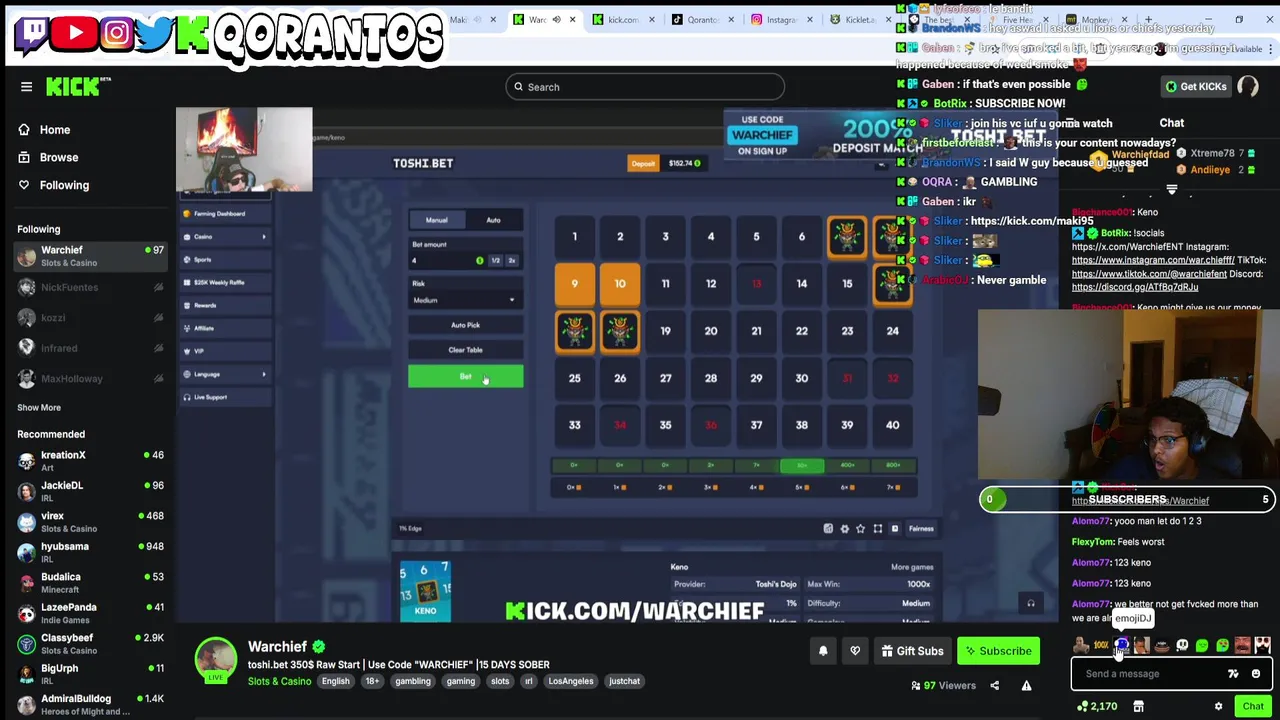
Task: Select Keno number 1 tile
Action: click(574, 237)
